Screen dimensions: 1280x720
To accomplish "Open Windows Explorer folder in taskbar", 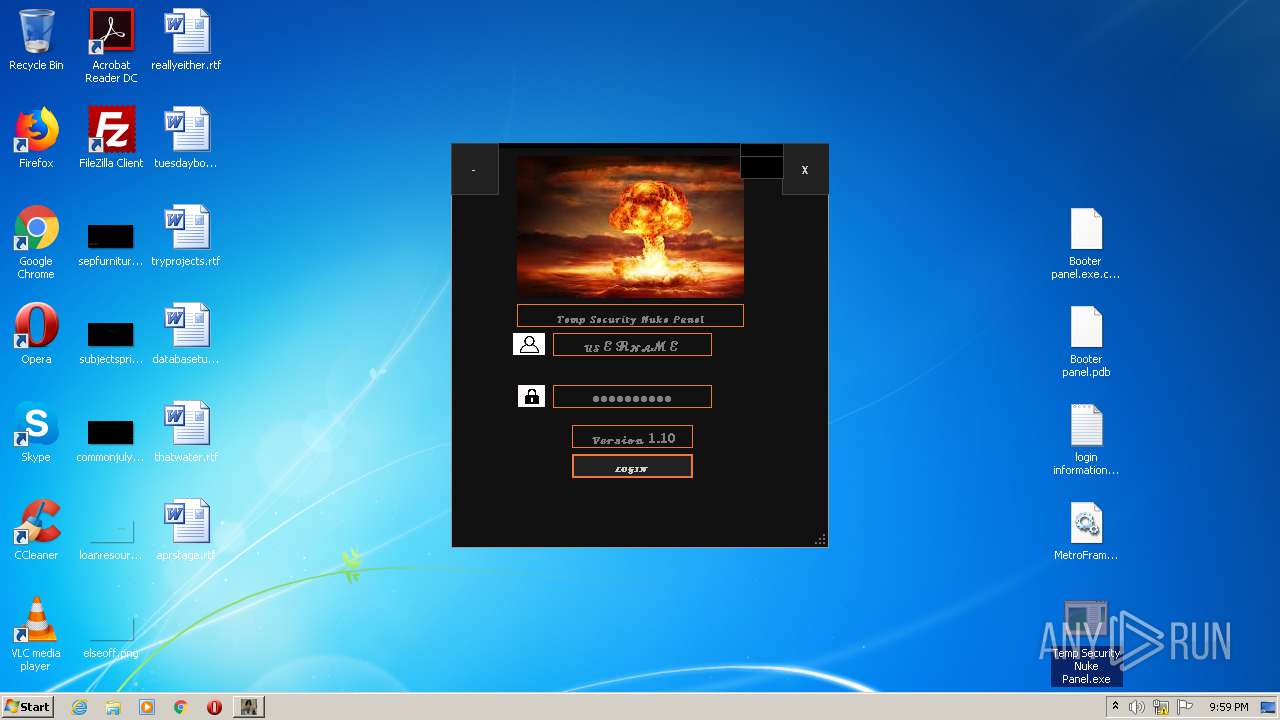I will pos(113,707).
